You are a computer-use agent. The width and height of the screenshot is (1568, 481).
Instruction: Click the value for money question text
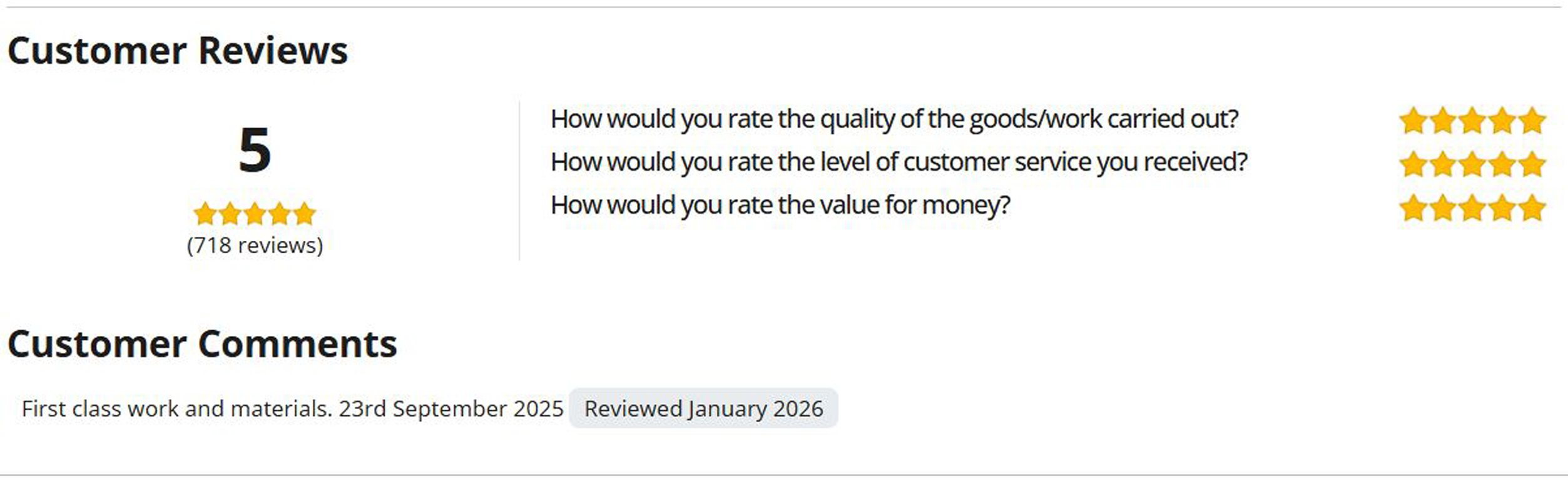click(x=780, y=205)
